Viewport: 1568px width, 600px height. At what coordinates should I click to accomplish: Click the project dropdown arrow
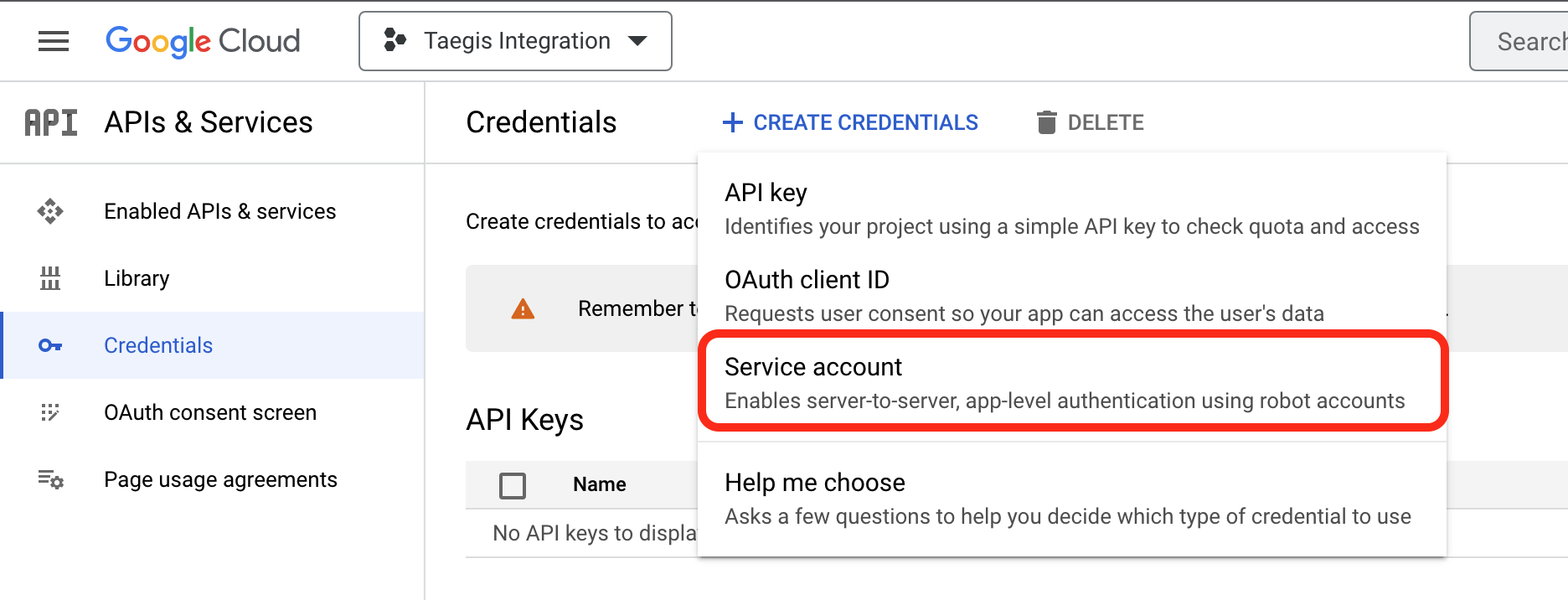tap(637, 41)
